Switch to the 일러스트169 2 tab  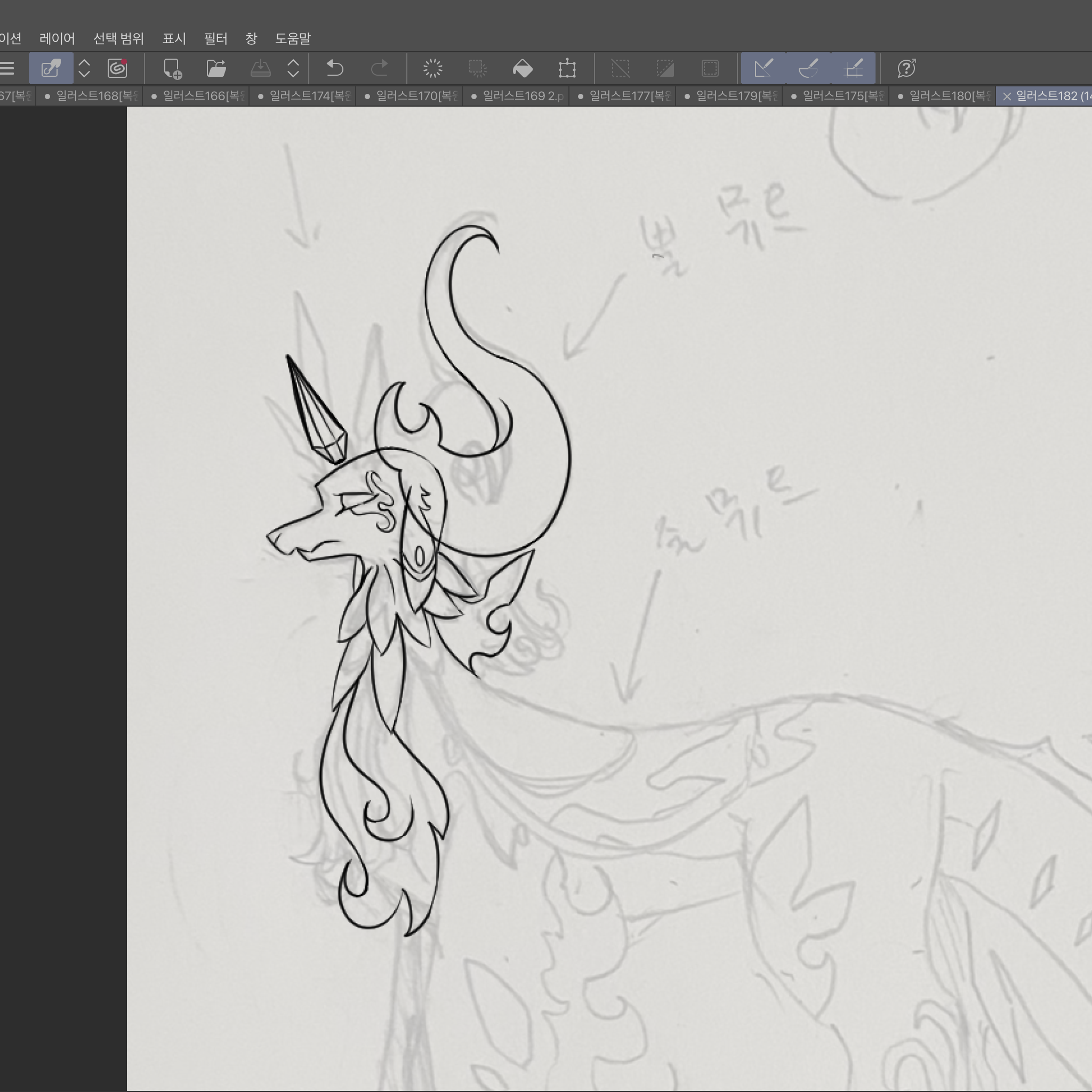click(517, 96)
